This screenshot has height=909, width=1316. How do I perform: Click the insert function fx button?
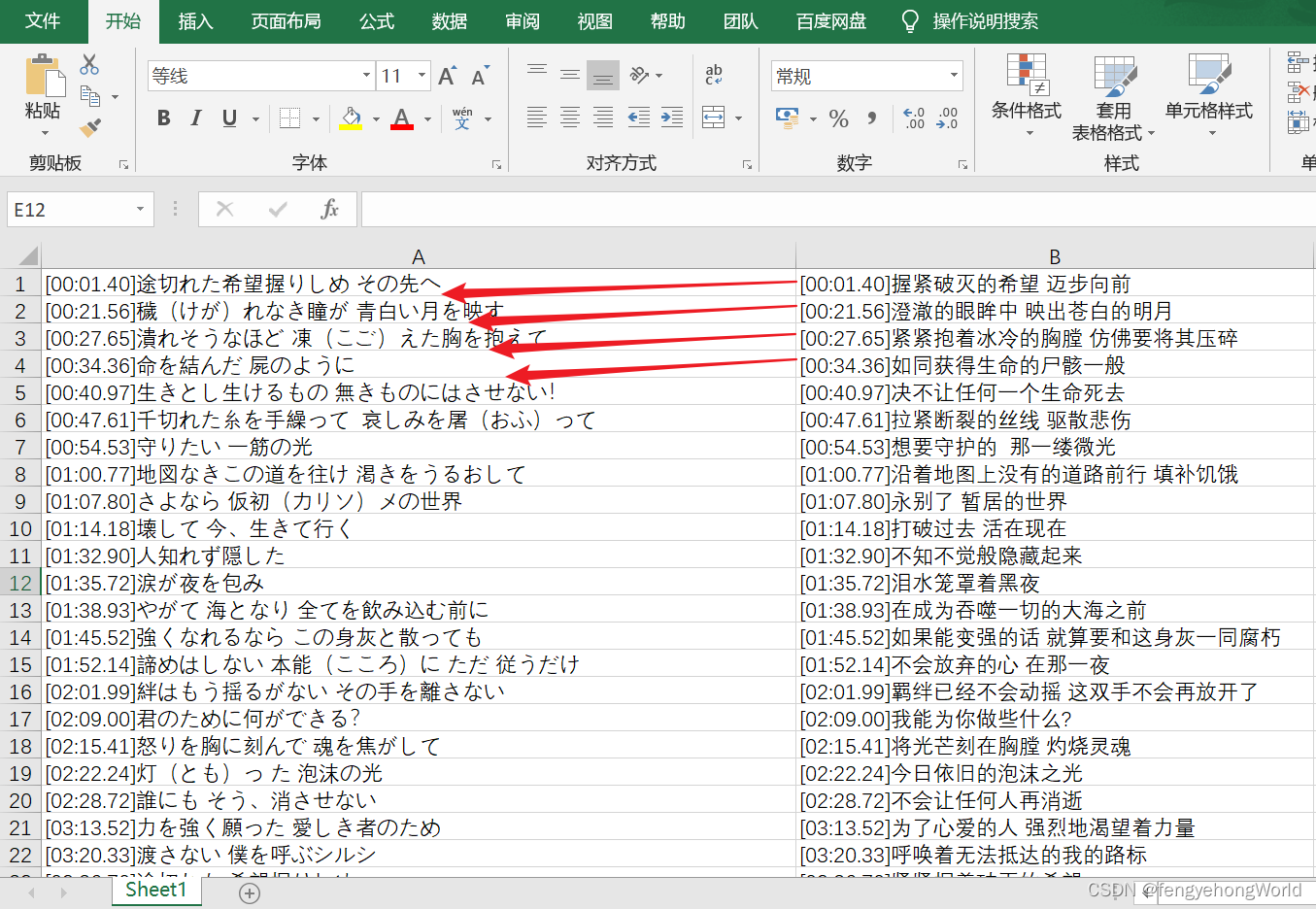pos(329,209)
